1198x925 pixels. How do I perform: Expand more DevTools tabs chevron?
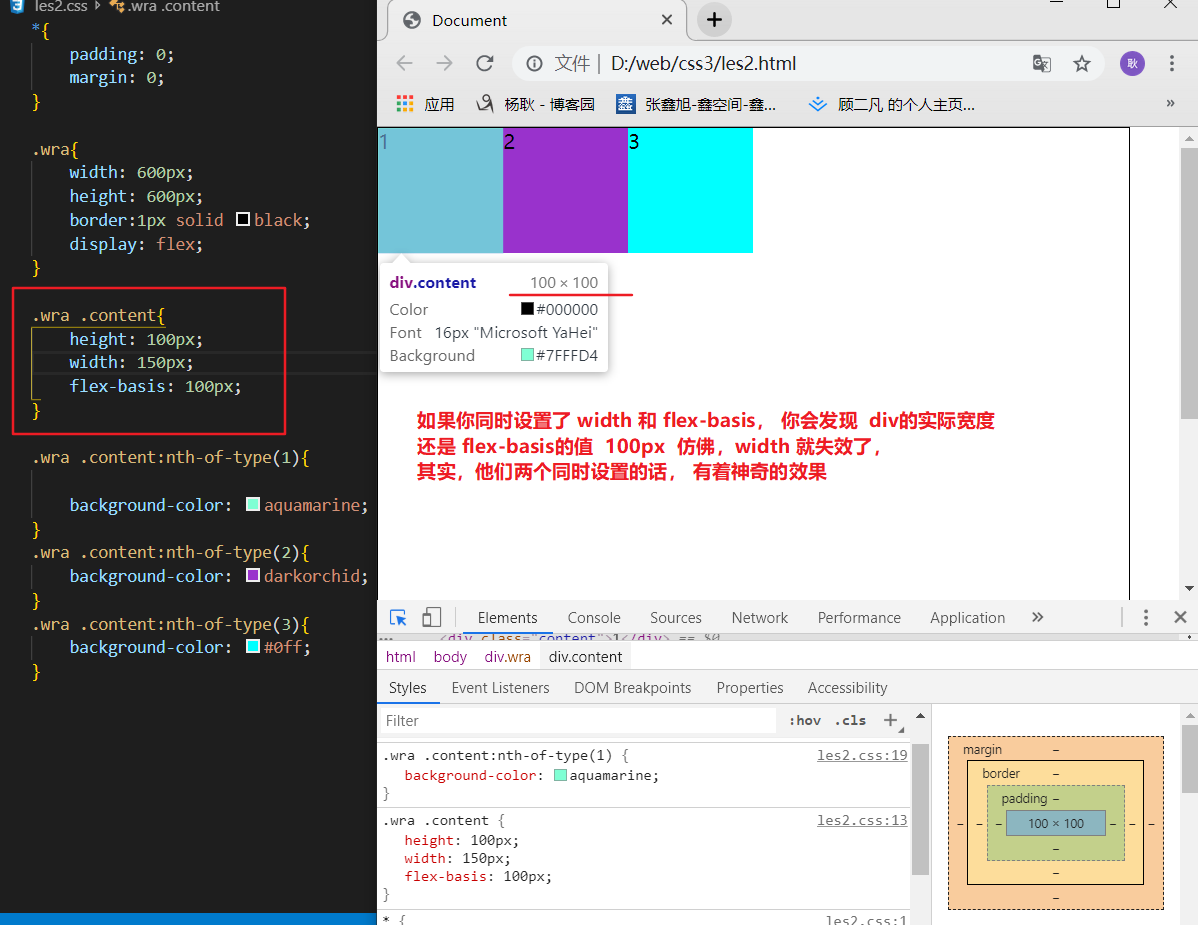coord(1037,617)
